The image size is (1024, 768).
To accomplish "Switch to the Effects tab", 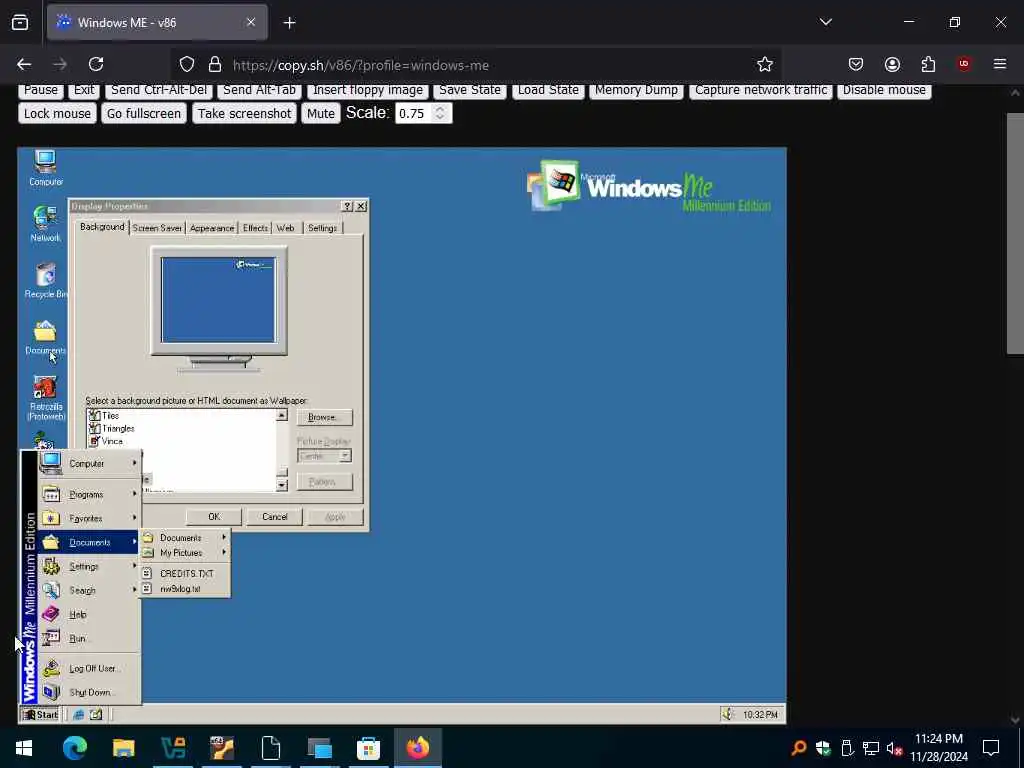I will pos(255,228).
